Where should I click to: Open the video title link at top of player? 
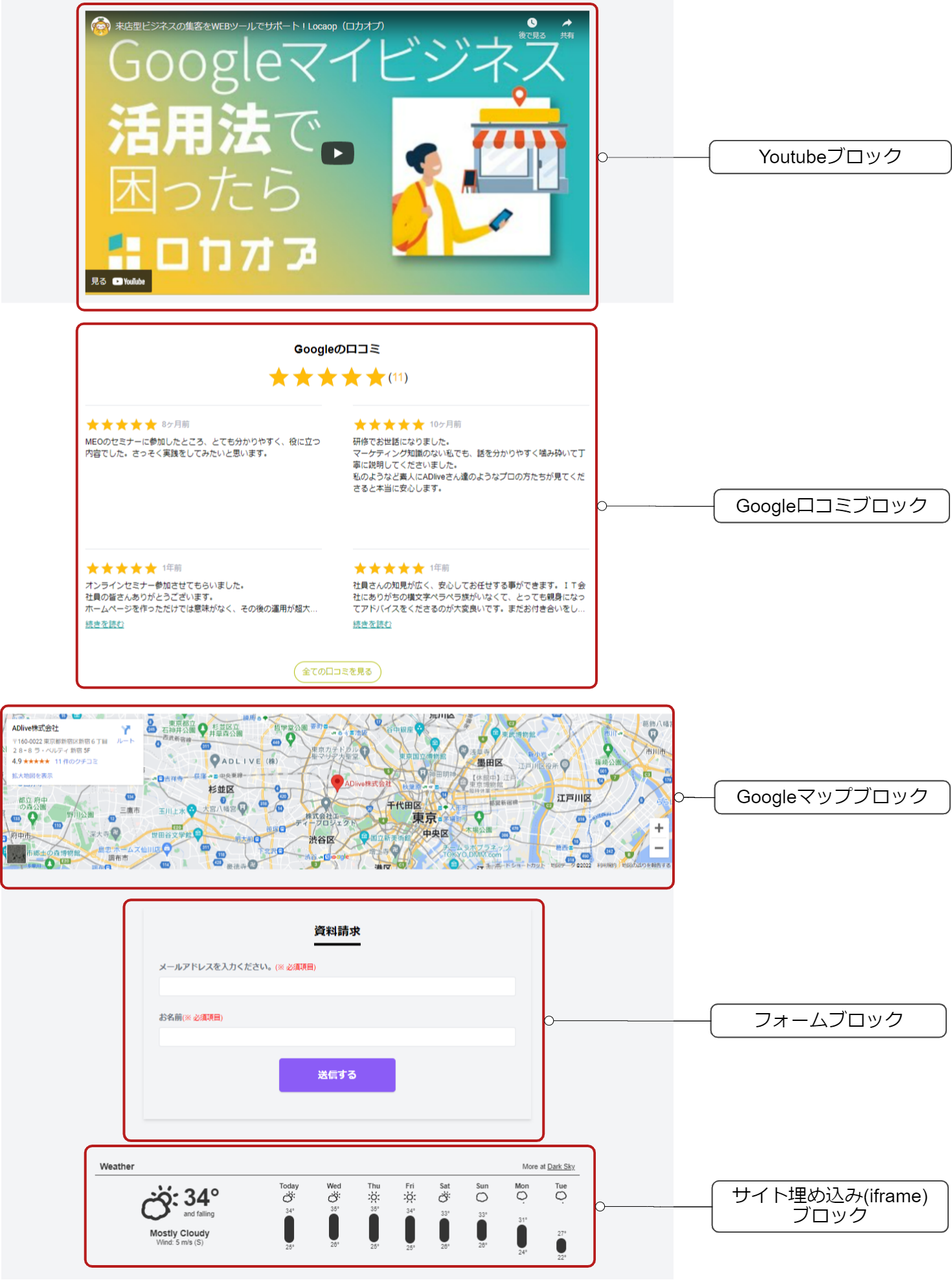250,27
